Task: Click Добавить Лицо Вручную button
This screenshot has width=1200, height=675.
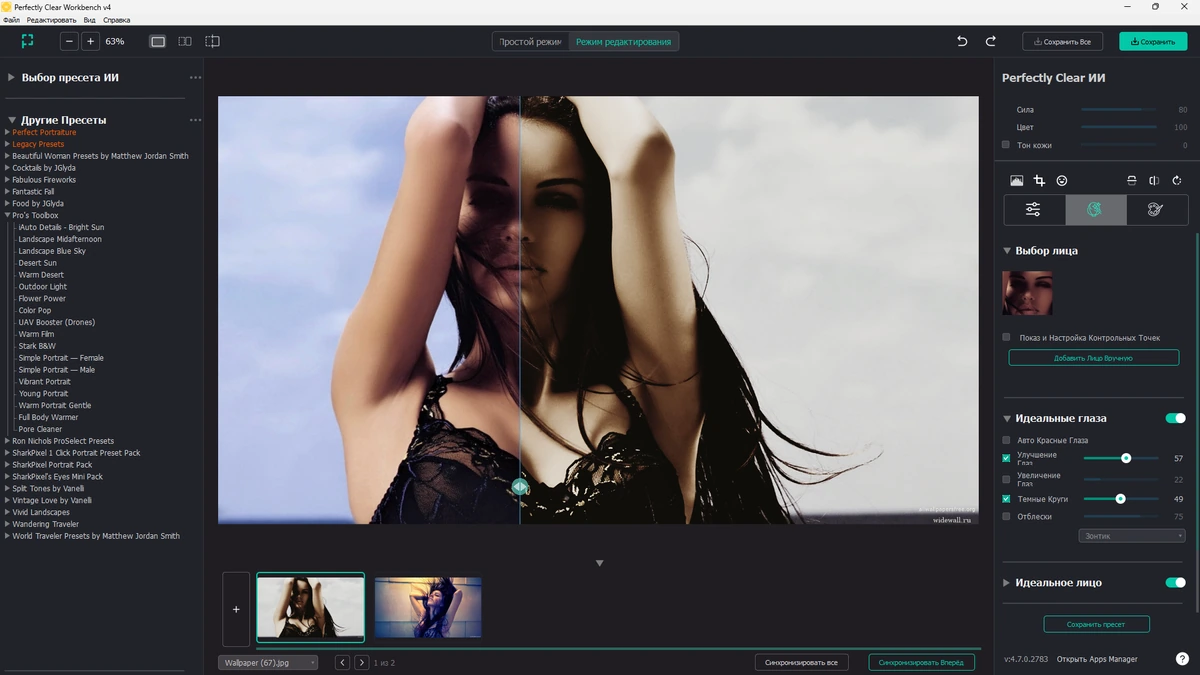Action: [1093, 358]
